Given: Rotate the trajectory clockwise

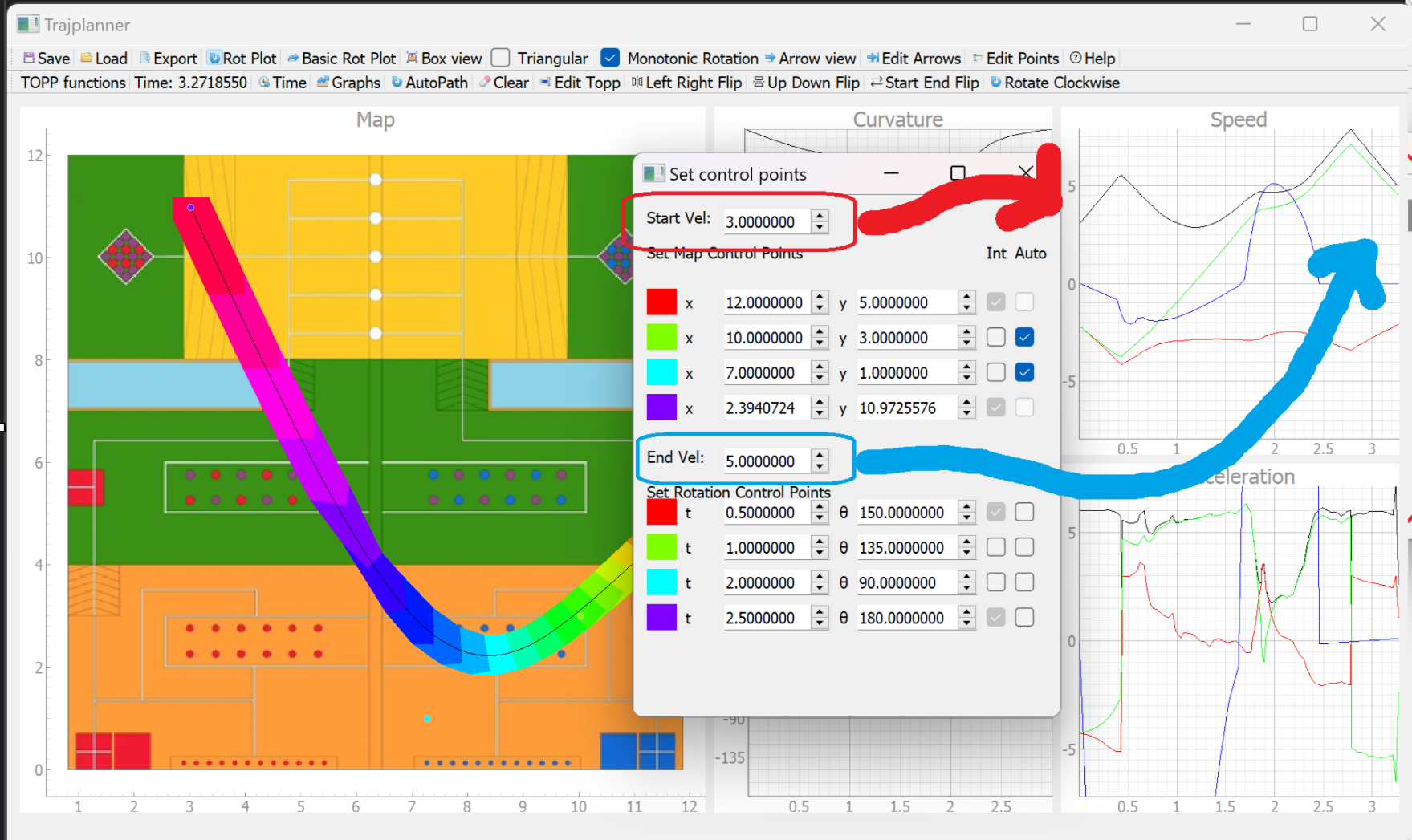Looking at the screenshot, I should point(1054,83).
